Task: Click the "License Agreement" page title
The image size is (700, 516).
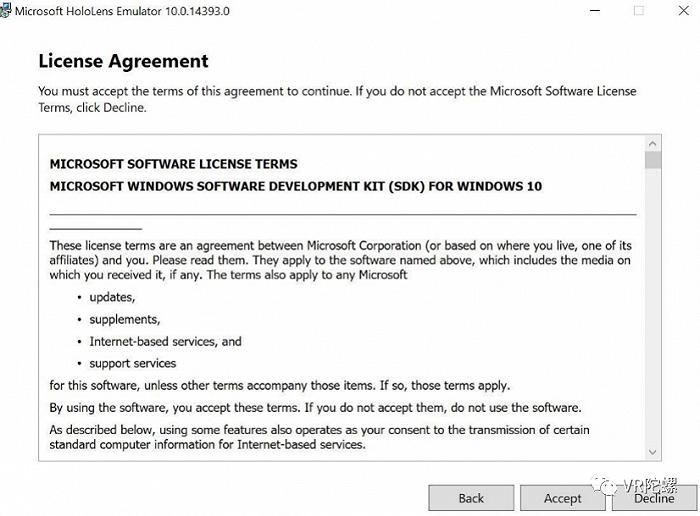Action: point(123,61)
